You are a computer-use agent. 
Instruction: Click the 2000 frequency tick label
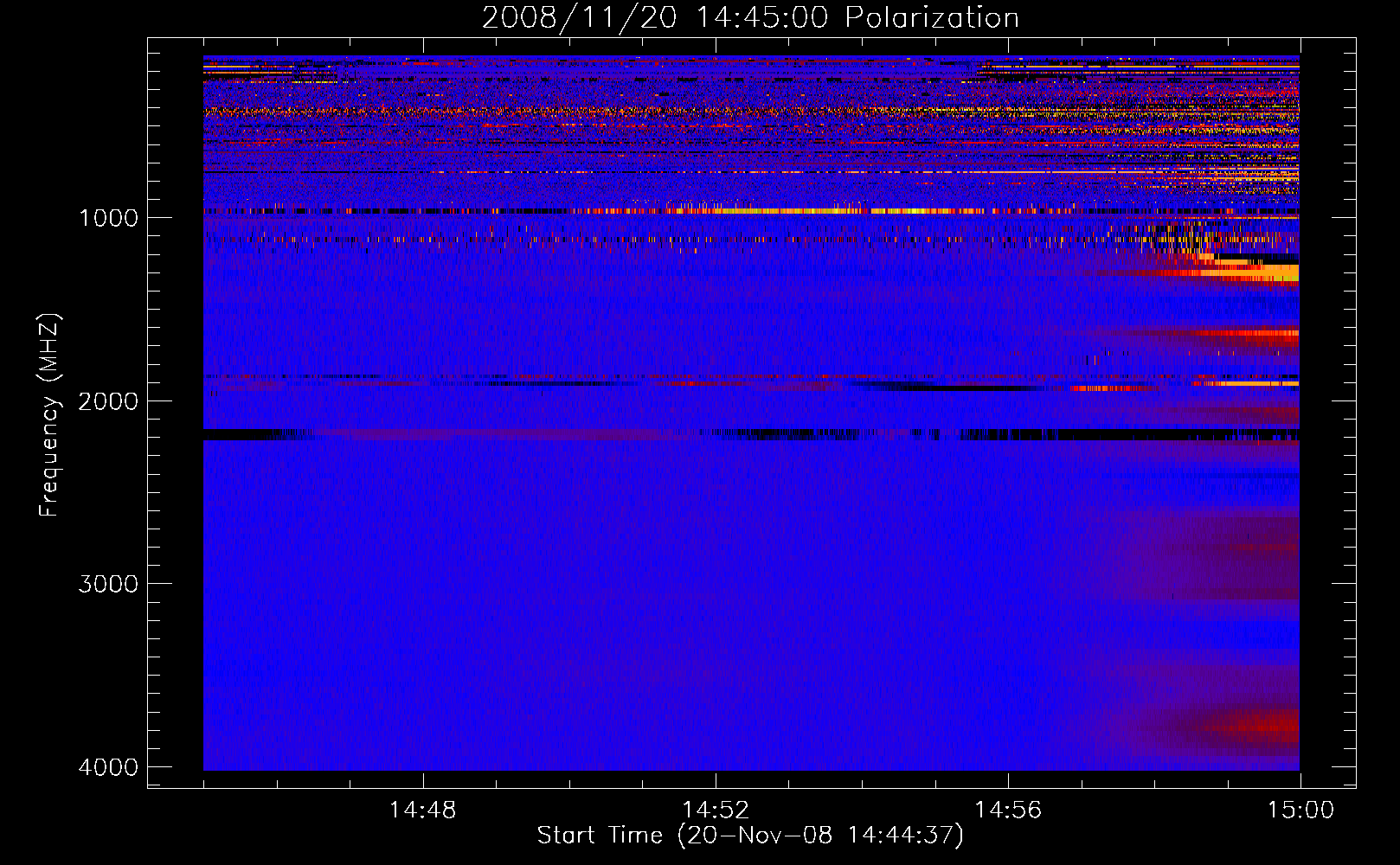pyautogui.click(x=108, y=400)
